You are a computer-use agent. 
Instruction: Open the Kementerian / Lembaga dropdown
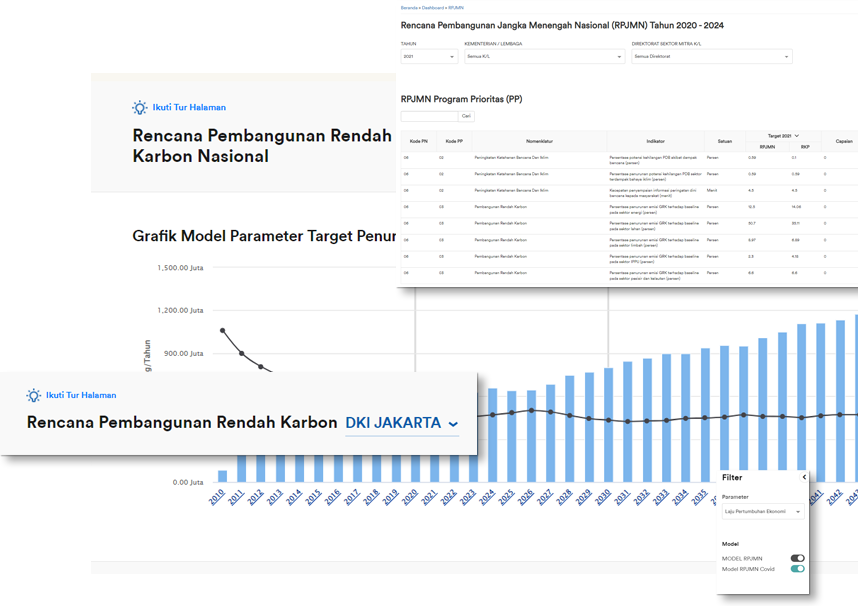[543, 57]
